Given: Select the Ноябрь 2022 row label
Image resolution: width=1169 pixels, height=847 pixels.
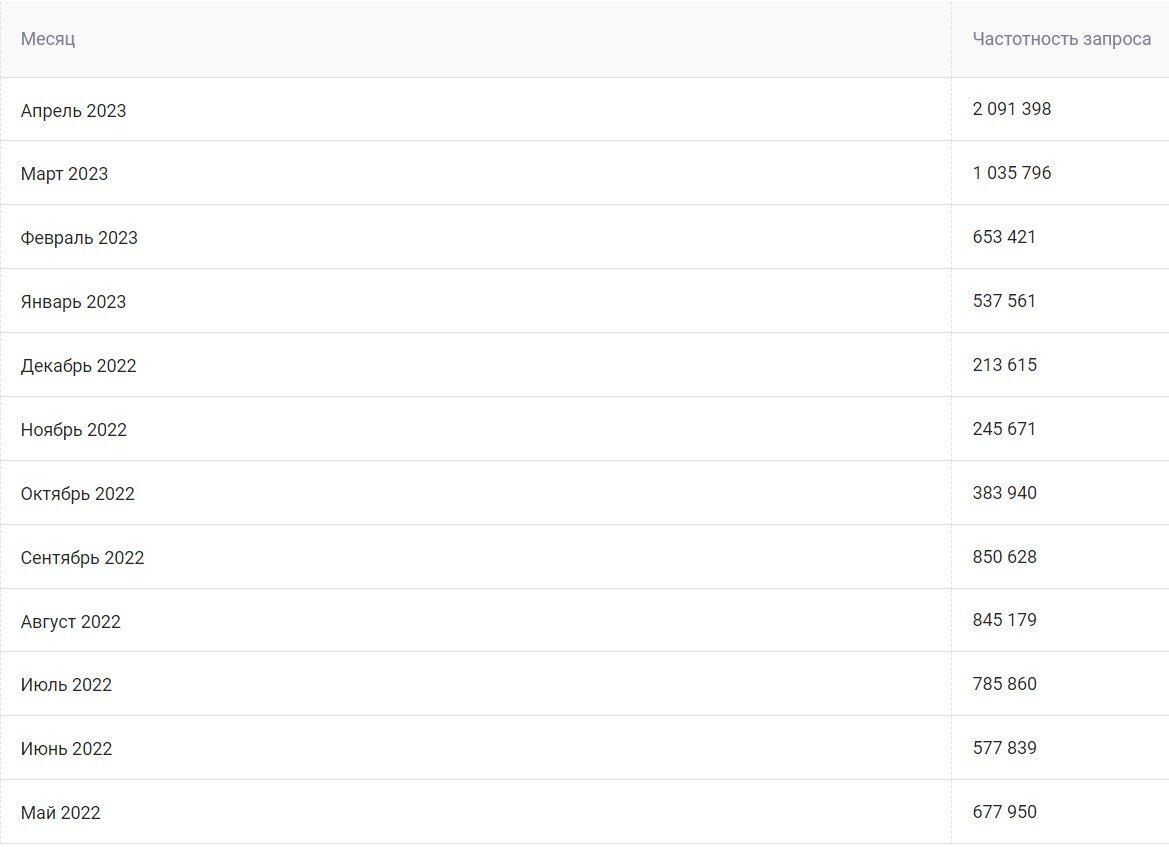Looking at the screenshot, I should pyautogui.click(x=73, y=430).
